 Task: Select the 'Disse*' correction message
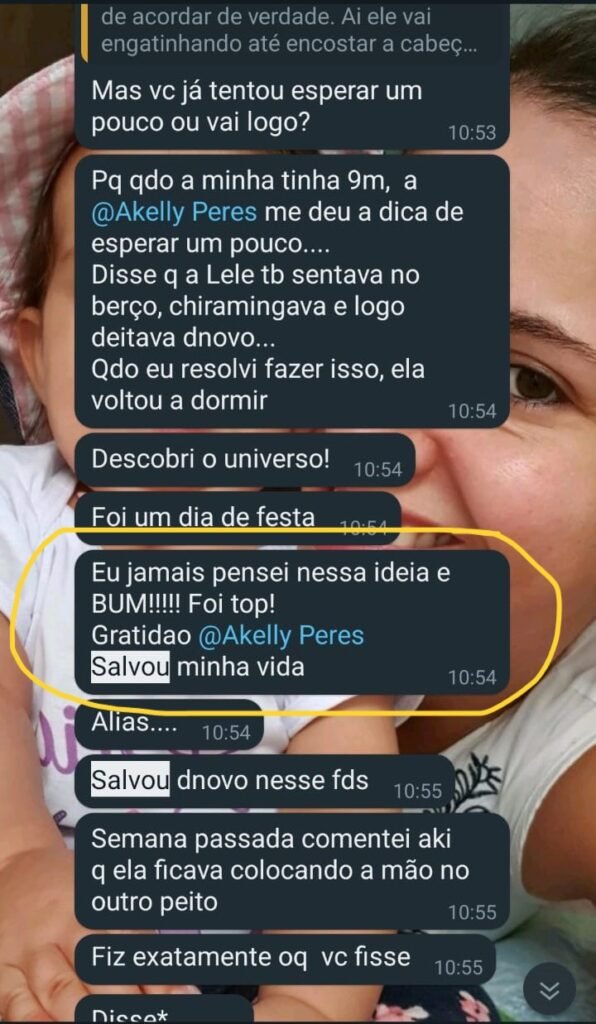(164, 1009)
